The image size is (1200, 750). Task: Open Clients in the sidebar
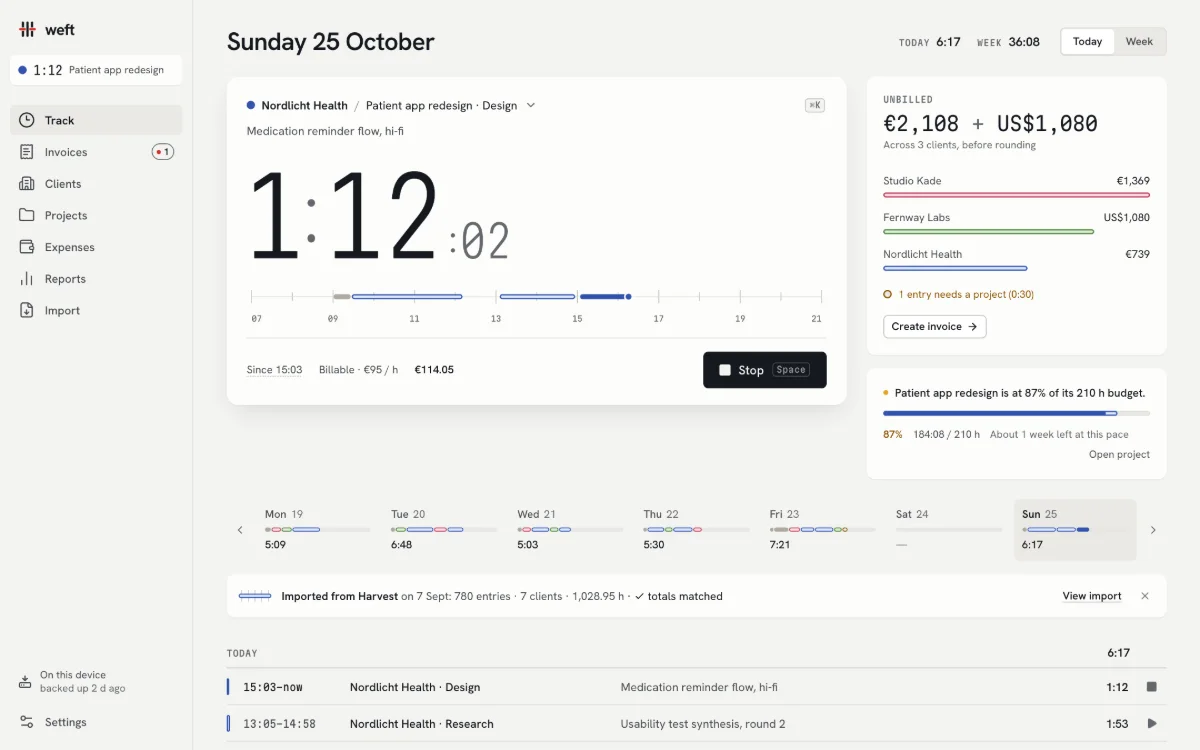point(96,184)
